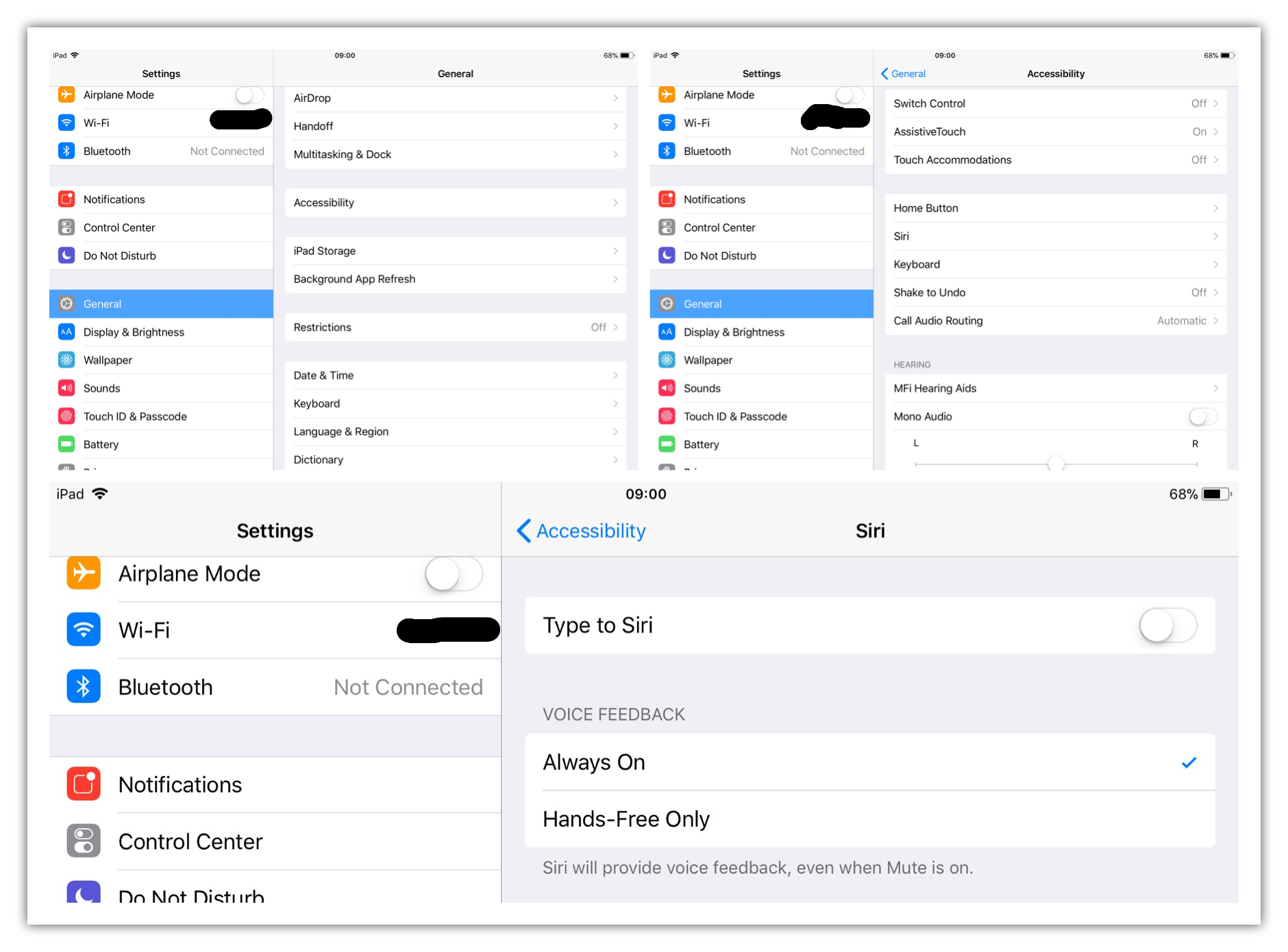
Task: Open the Keyboard accessibility menu item
Action: (x=1055, y=264)
